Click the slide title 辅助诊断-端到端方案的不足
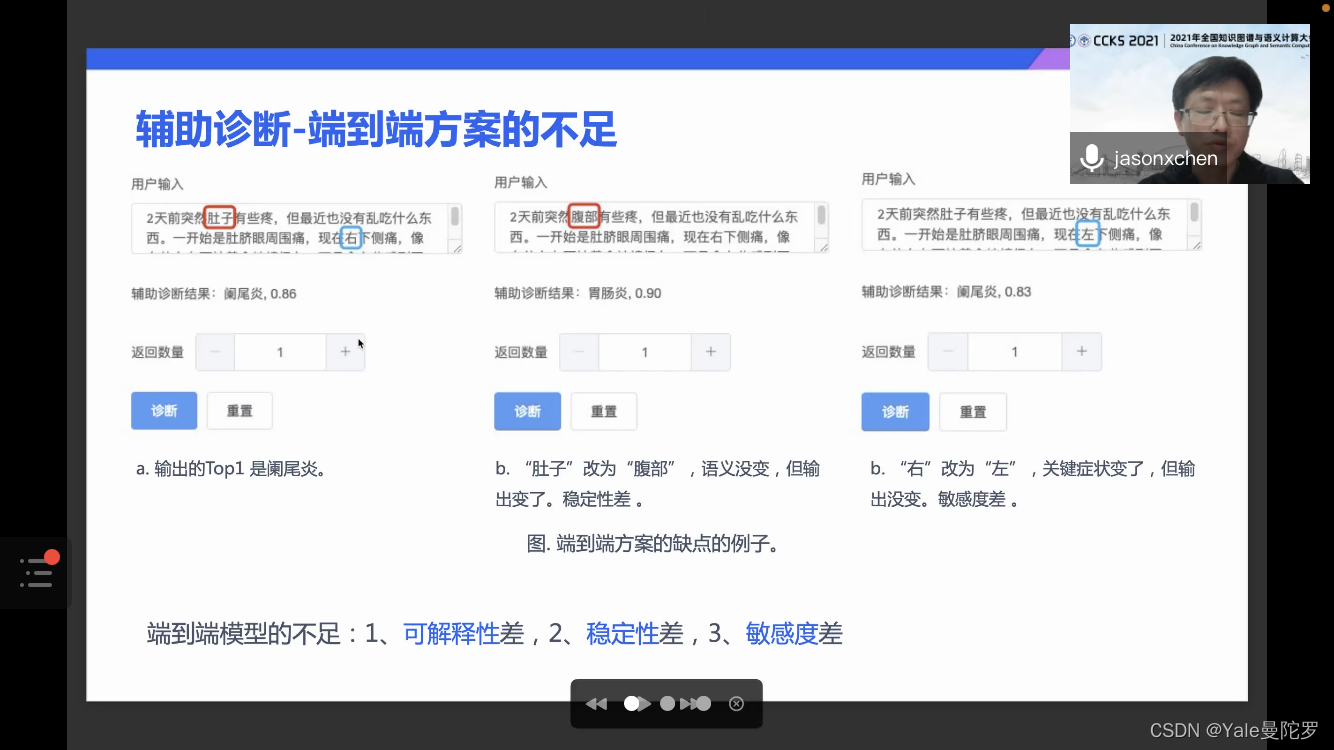The image size is (1334, 750). point(376,129)
